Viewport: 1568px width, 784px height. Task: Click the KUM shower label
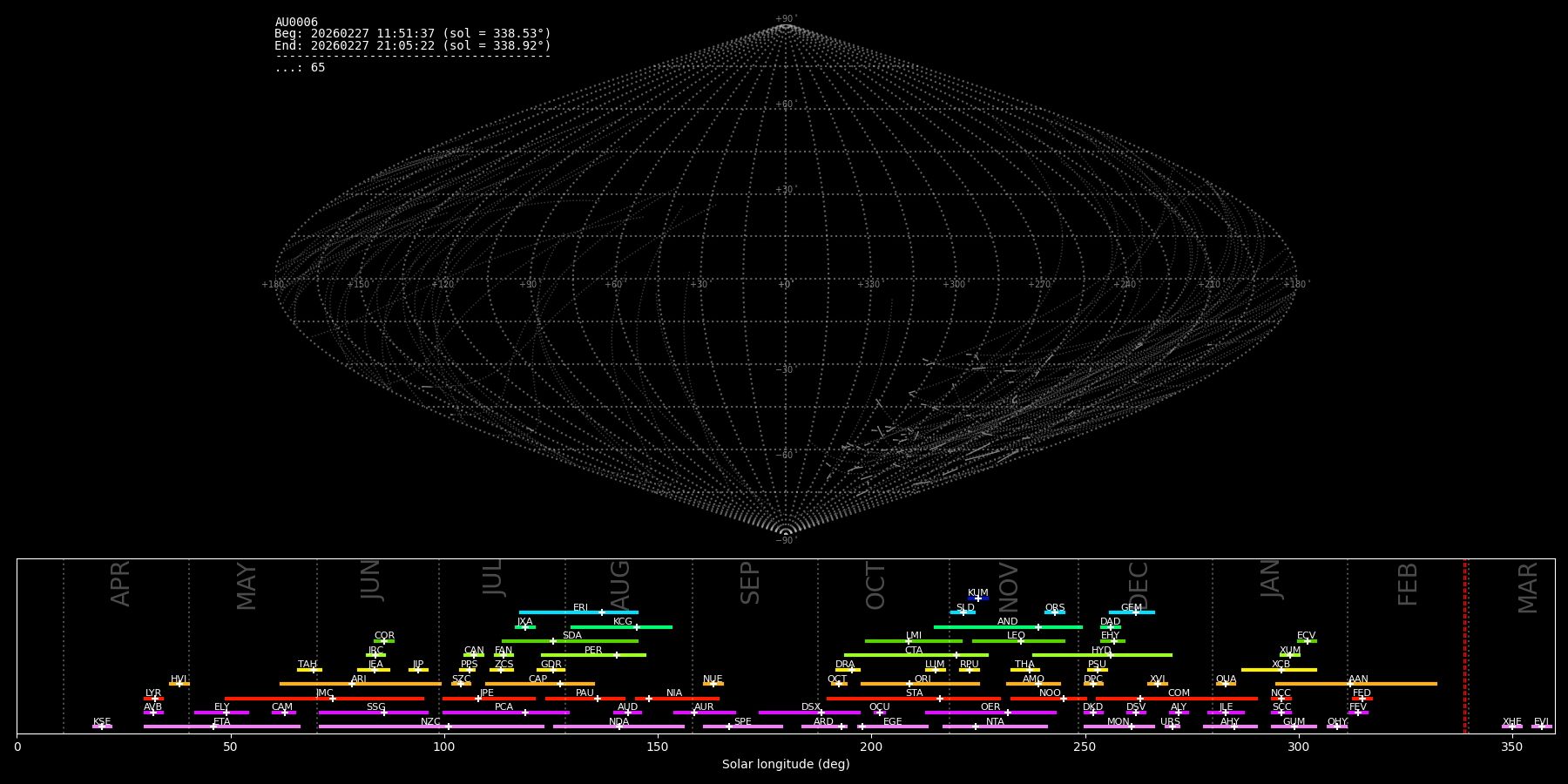click(978, 593)
